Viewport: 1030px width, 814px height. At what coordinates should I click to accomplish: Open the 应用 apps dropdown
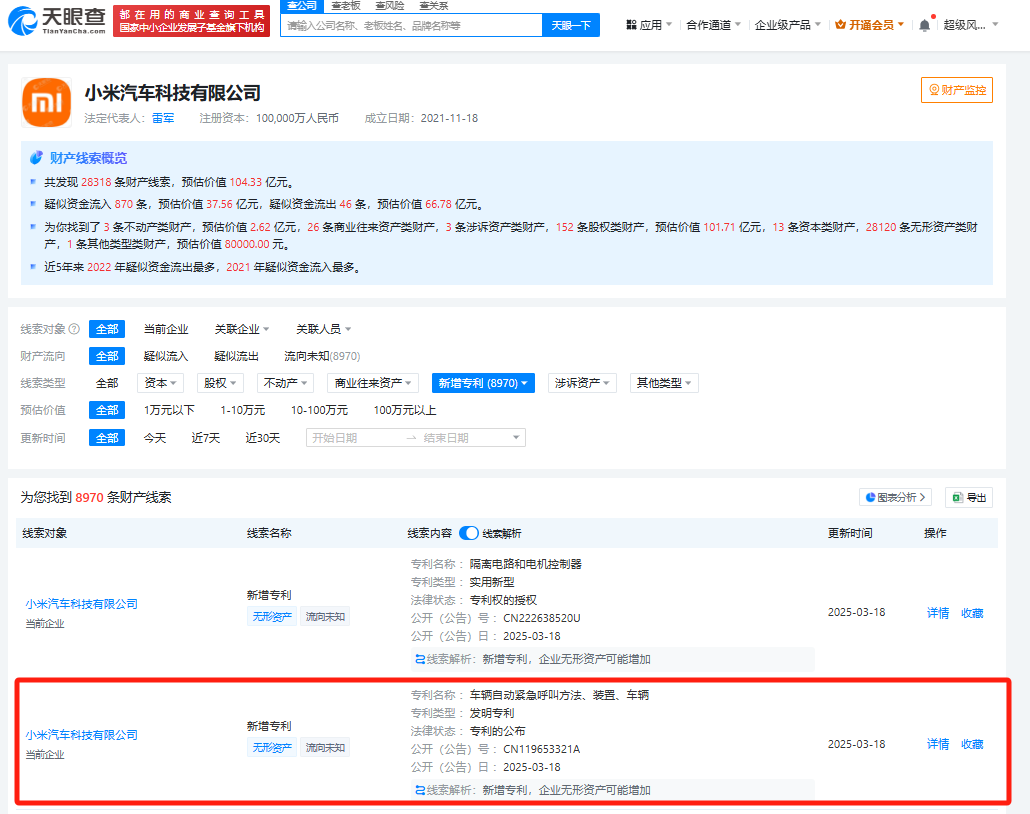[x=648, y=25]
